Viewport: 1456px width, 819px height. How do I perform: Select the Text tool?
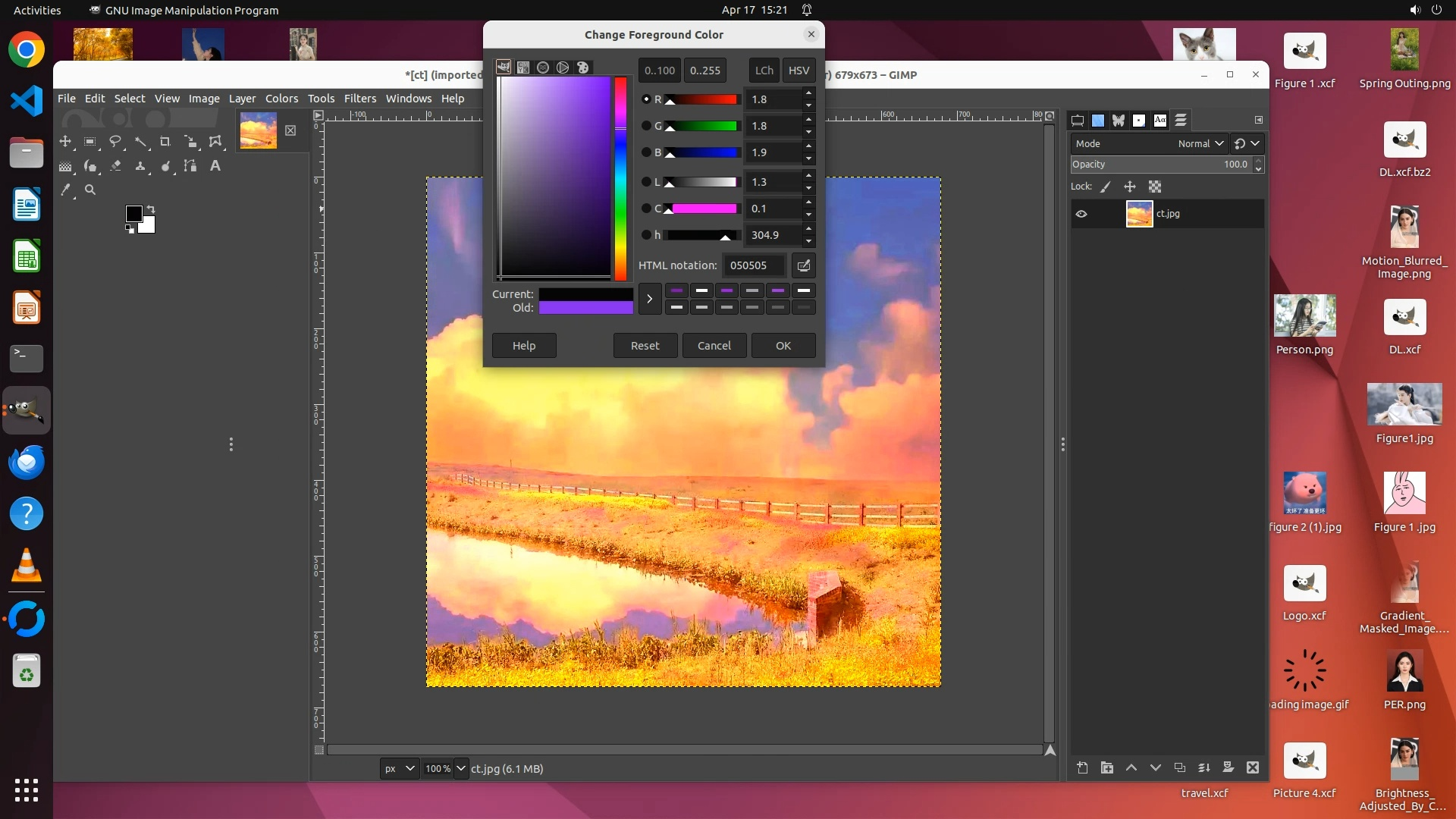tap(215, 166)
